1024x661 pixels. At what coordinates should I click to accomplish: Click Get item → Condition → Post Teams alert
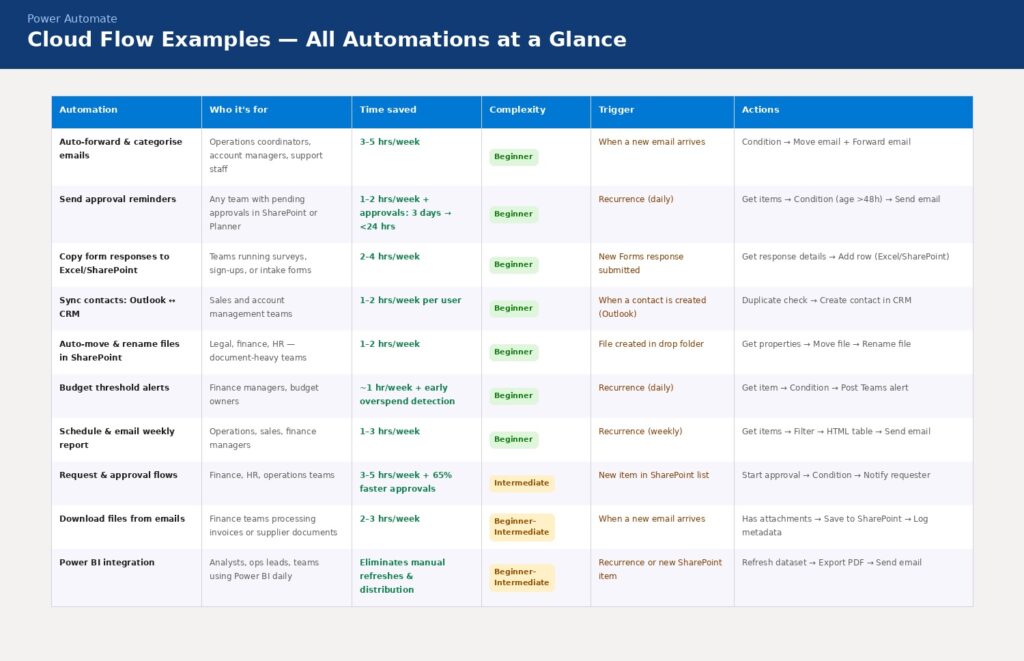click(x=825, y=387)
